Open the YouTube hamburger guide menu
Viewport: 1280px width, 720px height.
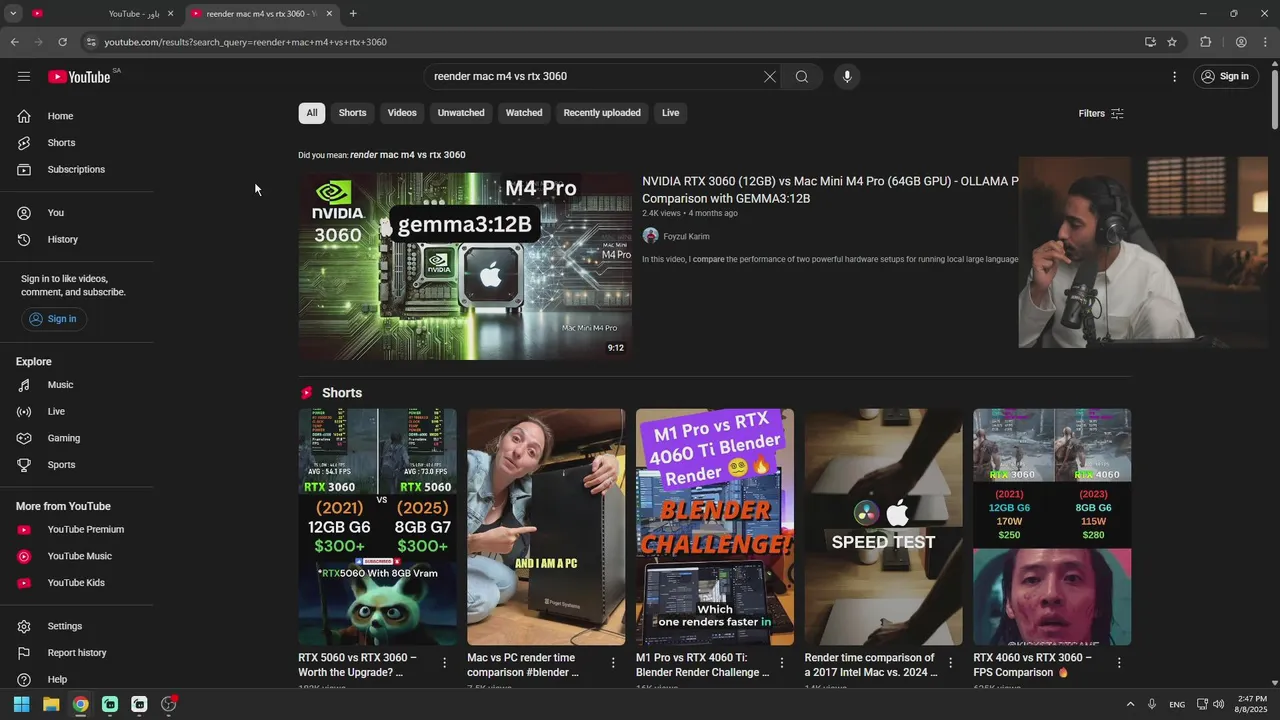(24, 76)
